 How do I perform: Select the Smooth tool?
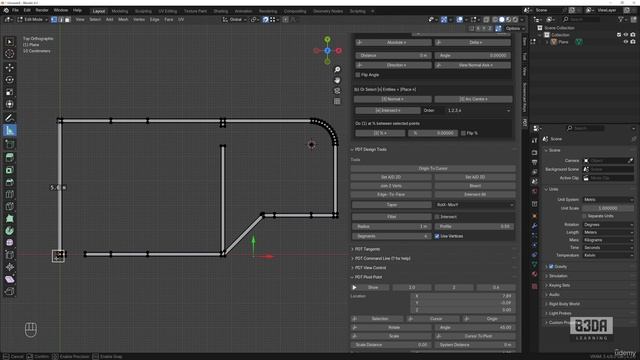(x=9, y=243)
